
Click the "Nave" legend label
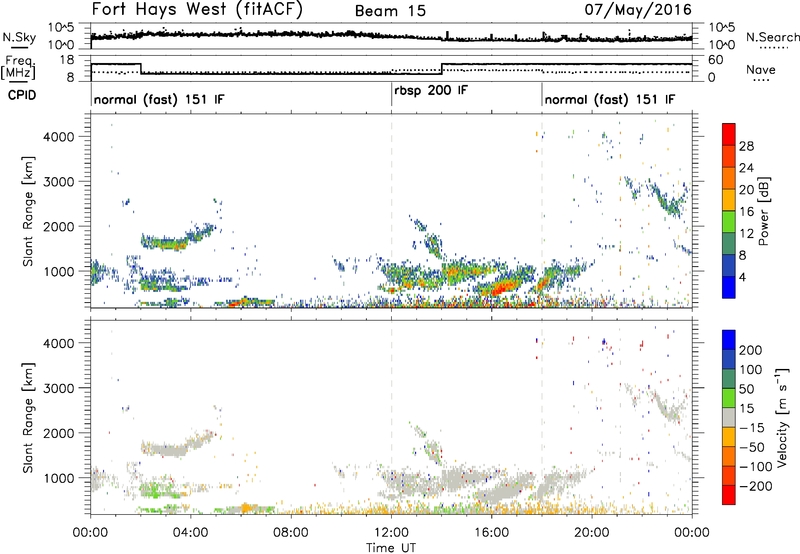click(x=761, y=70)
